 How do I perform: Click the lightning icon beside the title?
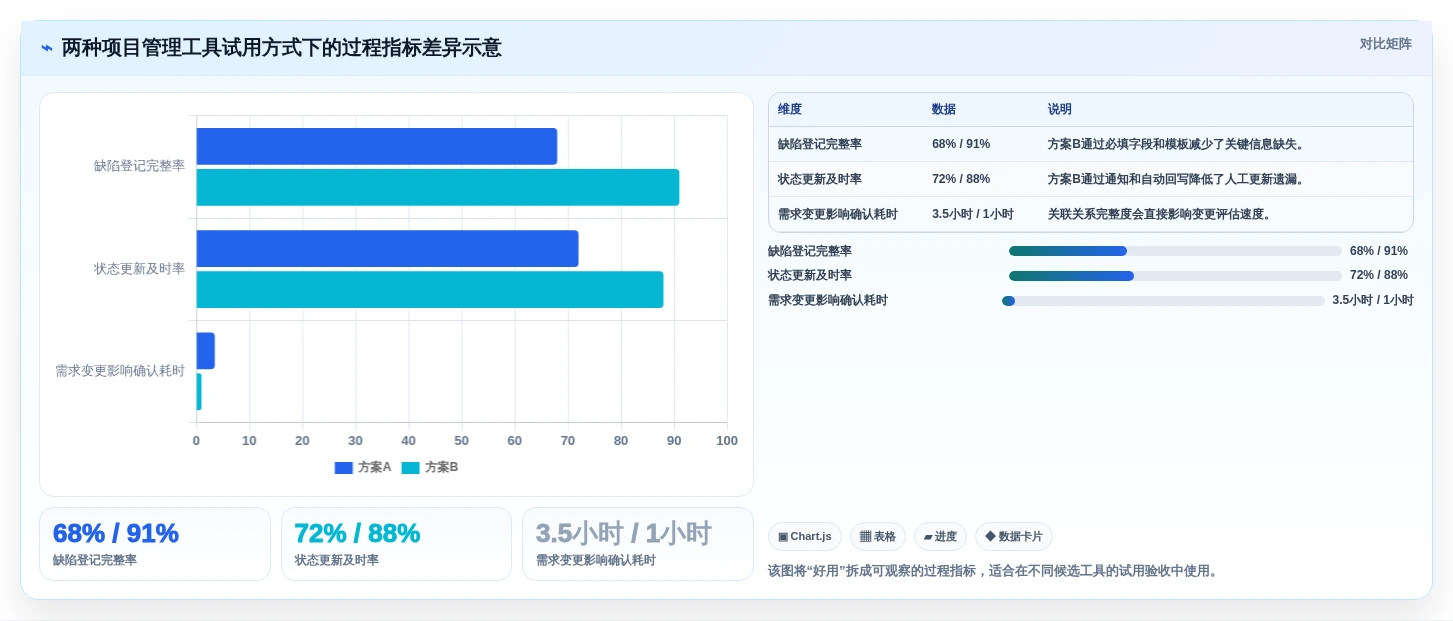47,48
